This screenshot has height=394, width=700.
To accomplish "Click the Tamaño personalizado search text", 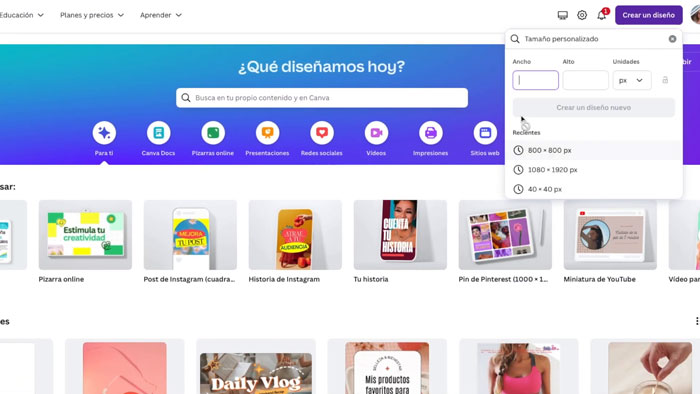I will [561, 39].
